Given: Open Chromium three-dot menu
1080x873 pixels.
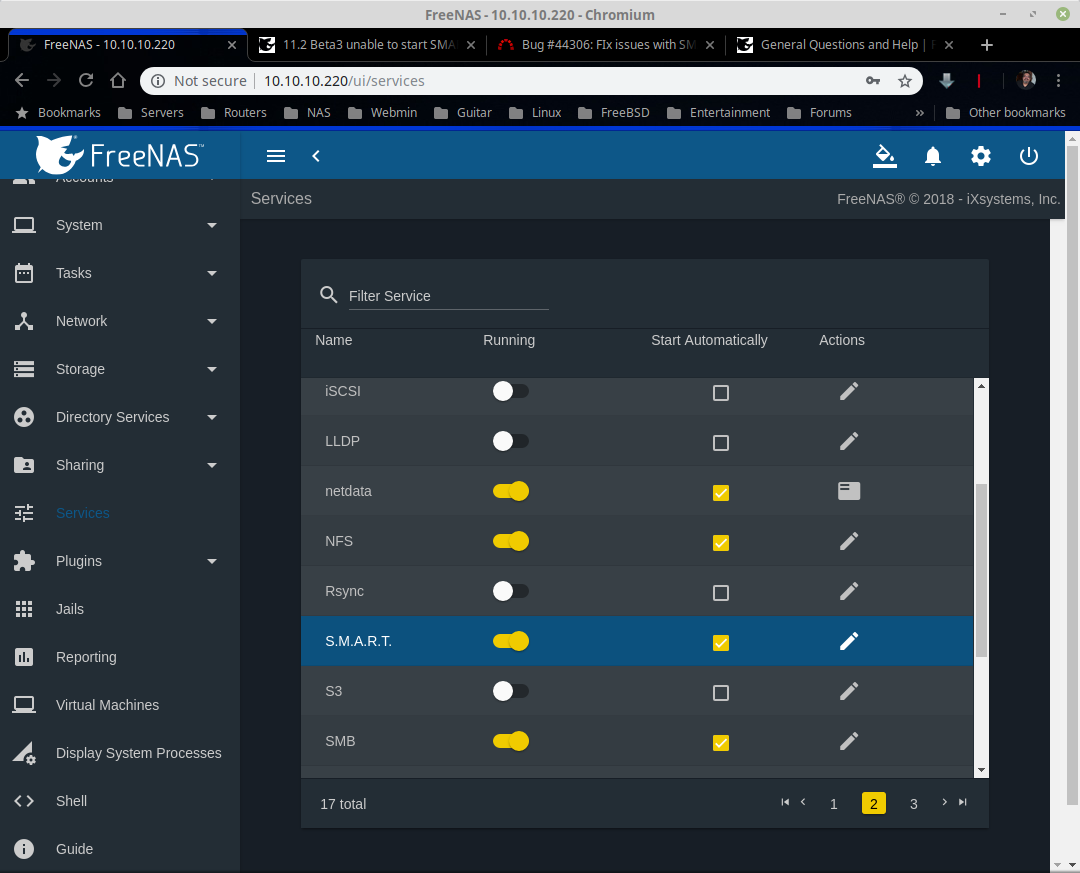Looking at the screenshot, I should click(x=1059, y=81).
